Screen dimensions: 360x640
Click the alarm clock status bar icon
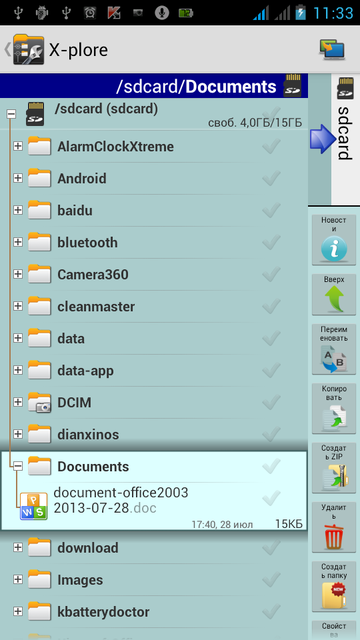click(90, 13)
